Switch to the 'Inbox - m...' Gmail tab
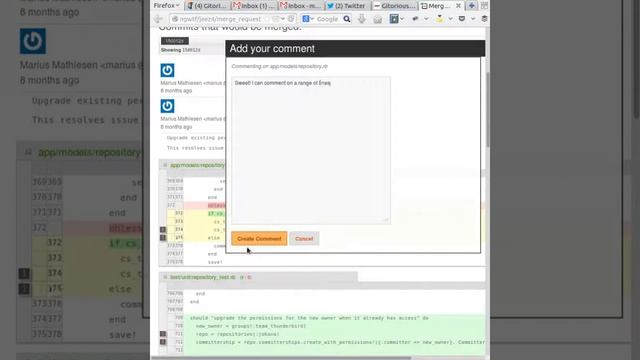This screenshot has width=640, height=360. pos(301,6)
